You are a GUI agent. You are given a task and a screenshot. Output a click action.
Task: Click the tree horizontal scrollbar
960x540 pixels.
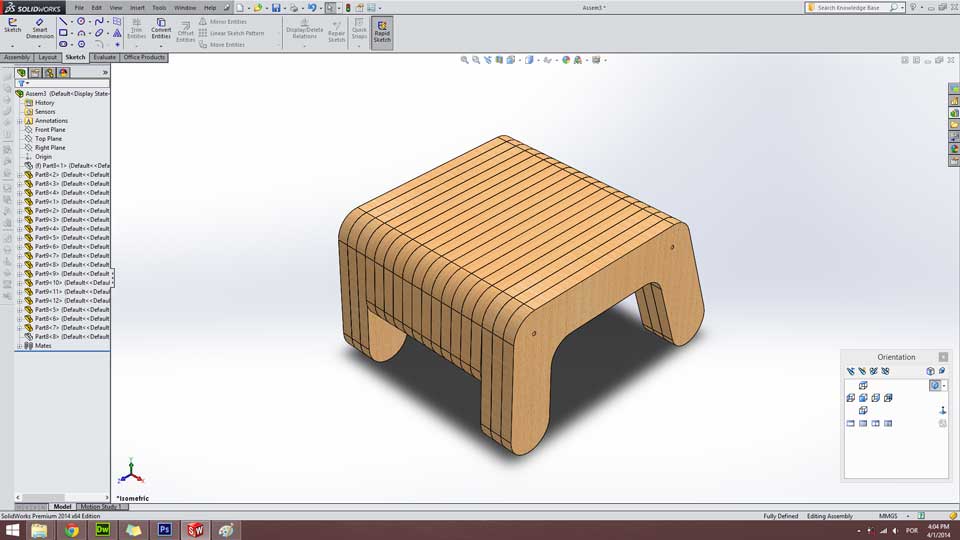pyautogui.click(x=62, y=498)
